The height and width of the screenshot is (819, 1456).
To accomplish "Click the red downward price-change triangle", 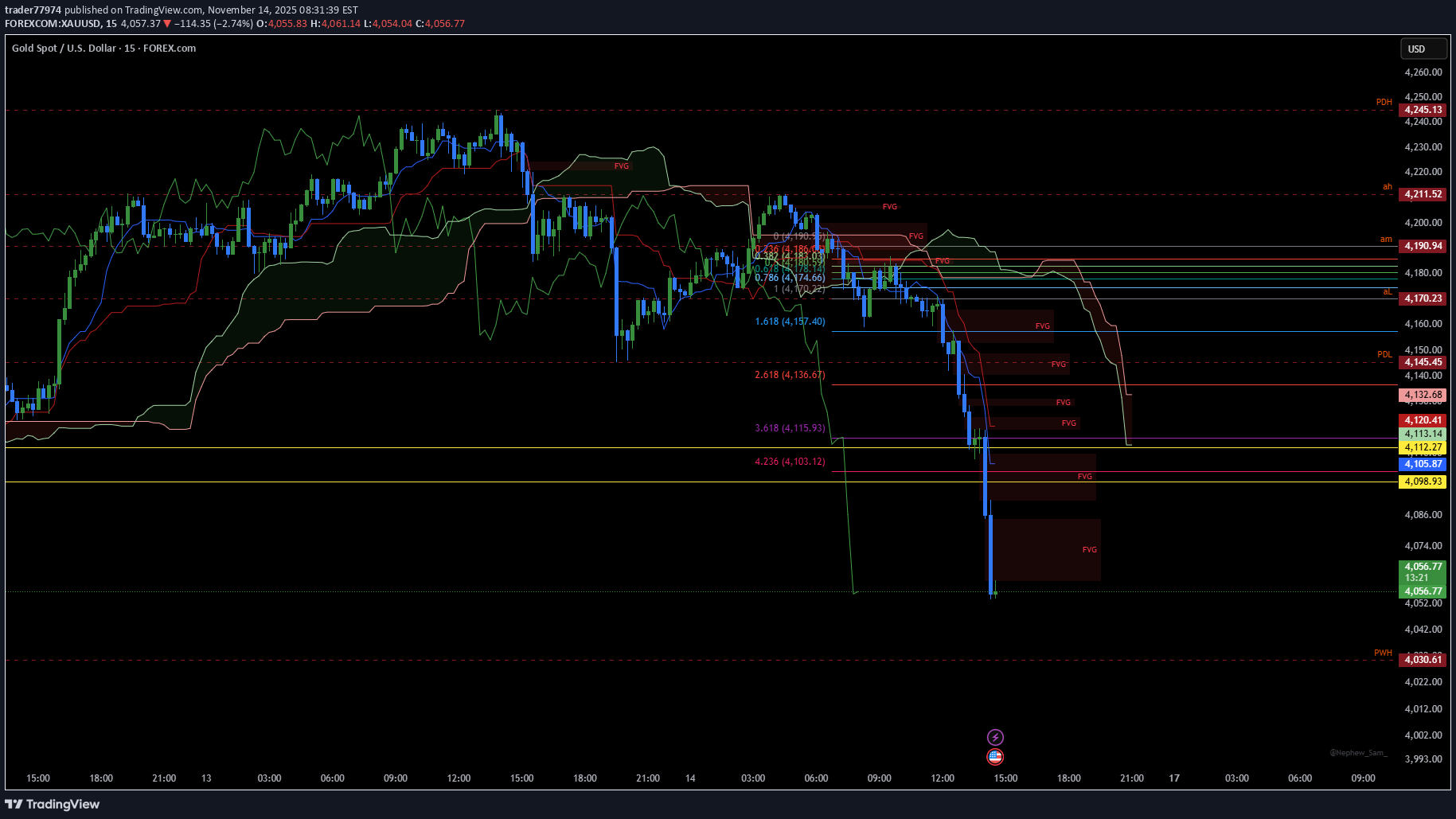I will (x=166, y=23).
